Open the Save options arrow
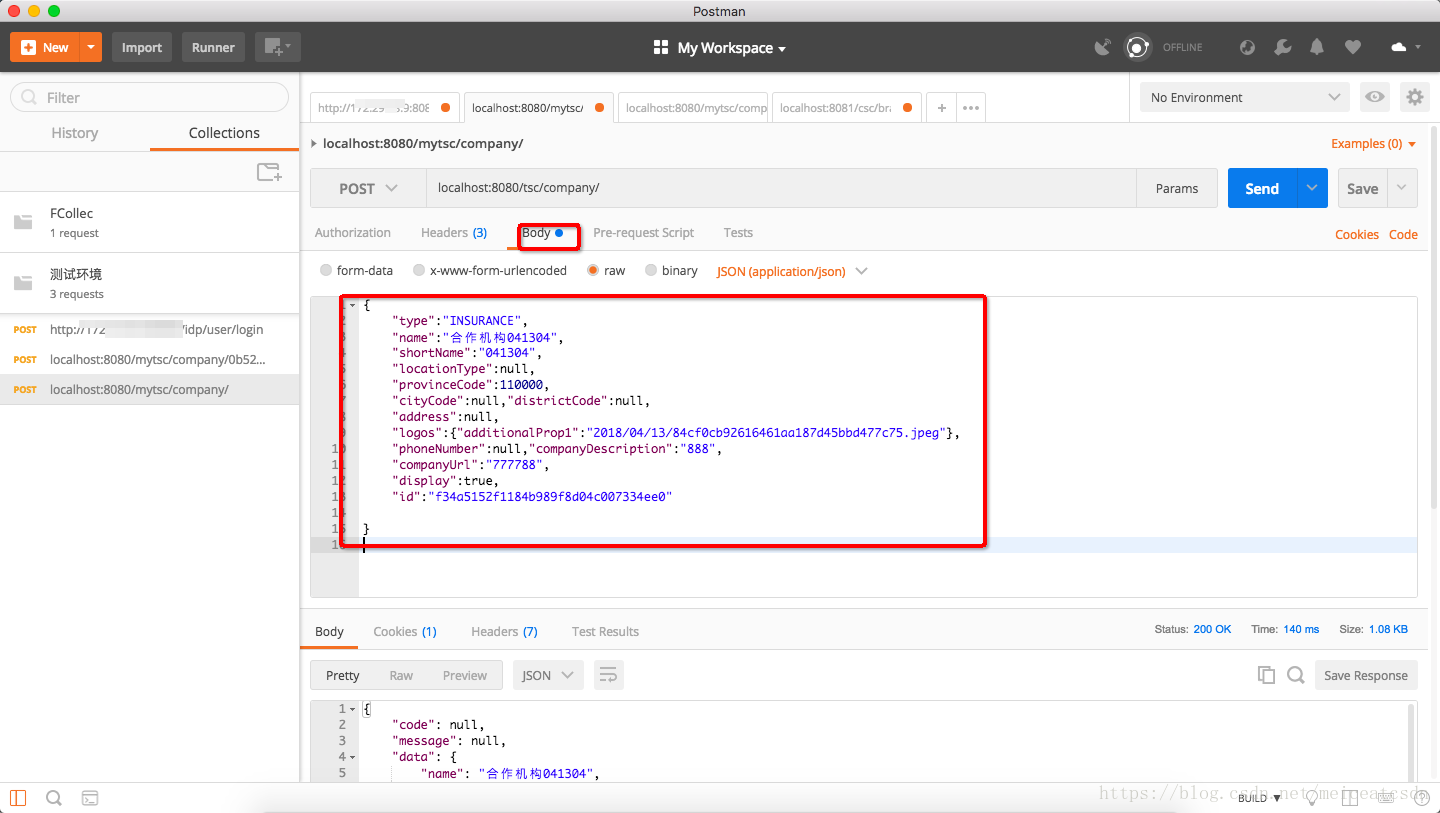 pyautogui.click(x=1402, y=188)
